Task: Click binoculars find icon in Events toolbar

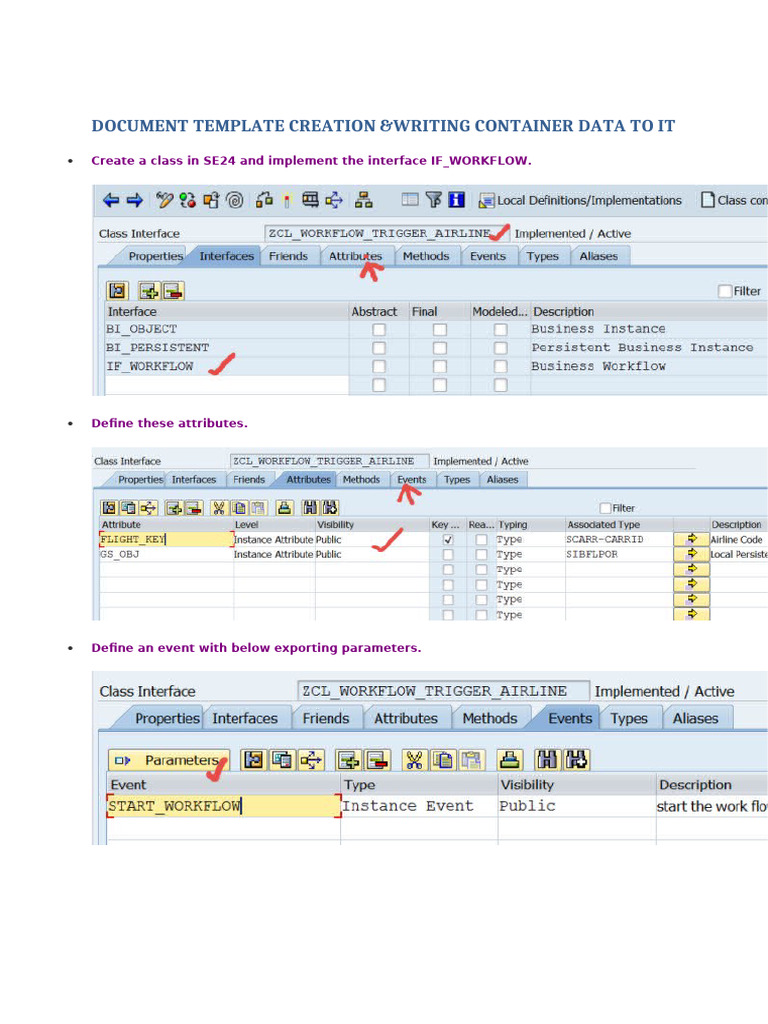Action: pyautogui.click(x=547, y=760)
